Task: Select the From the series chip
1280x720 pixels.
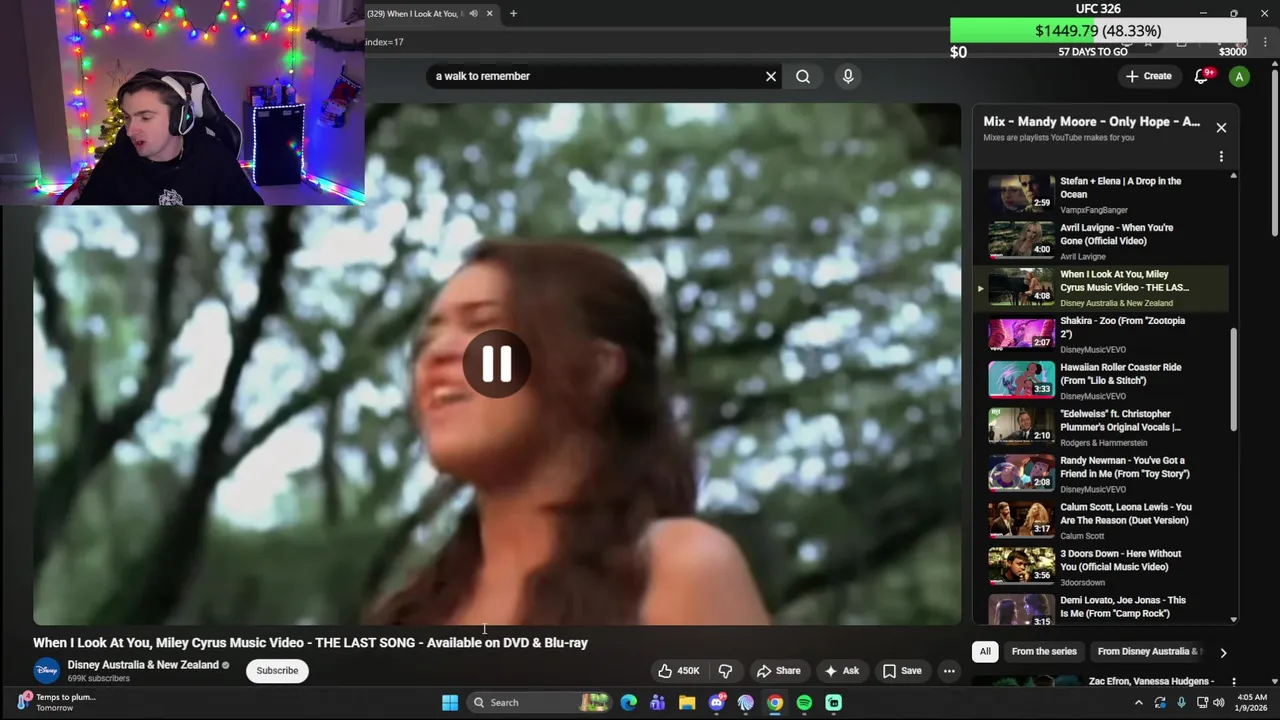Action: click(1044, 652)
